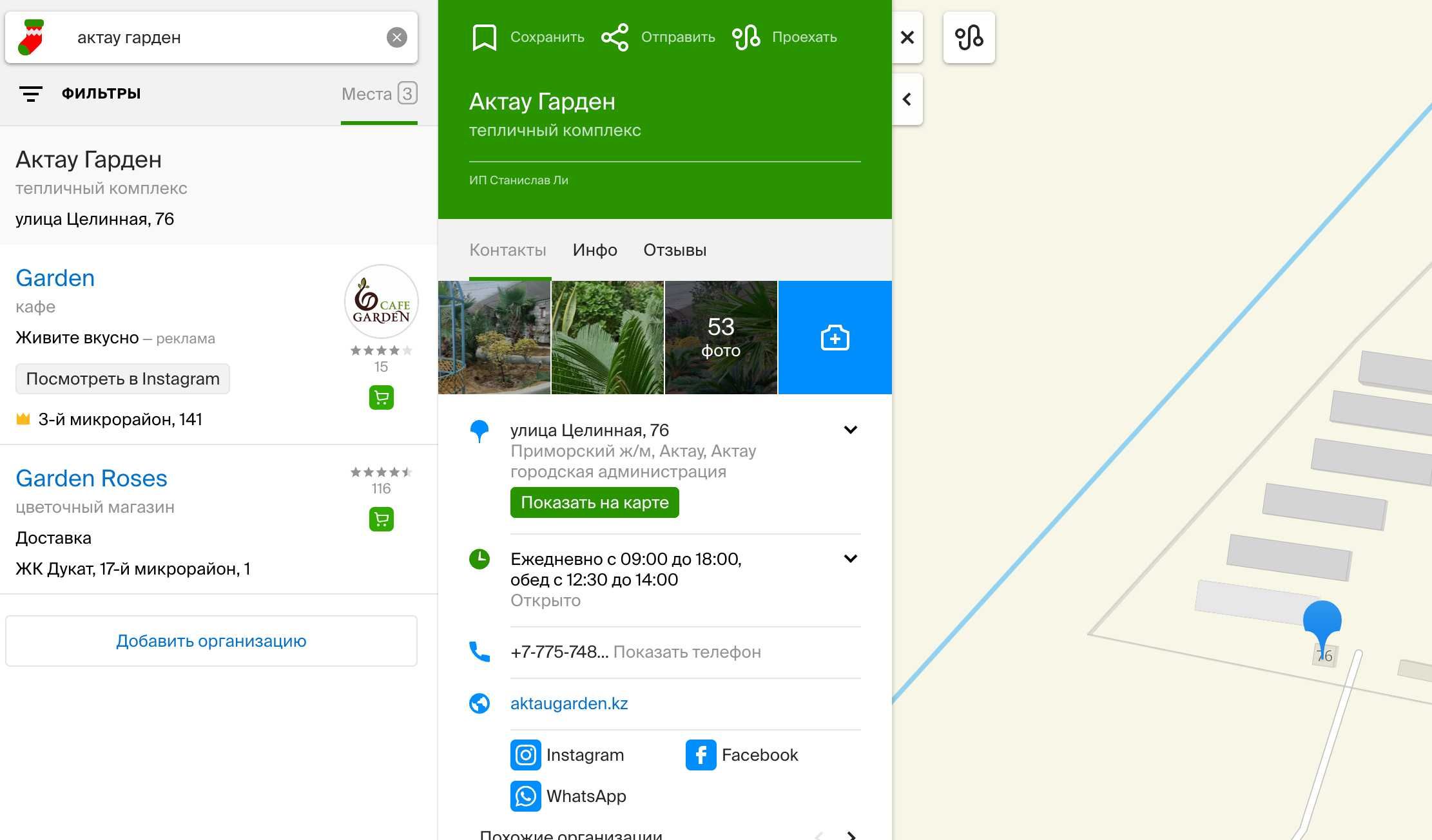Click the shopping cart icon for Garden cafe
This screenshot has width=1432, height=840.
382,397
